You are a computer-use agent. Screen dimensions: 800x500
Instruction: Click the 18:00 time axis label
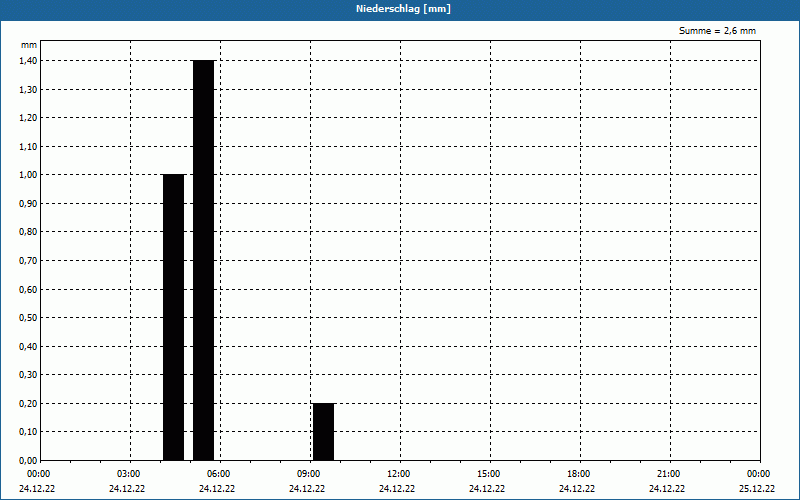pos(579,474)
